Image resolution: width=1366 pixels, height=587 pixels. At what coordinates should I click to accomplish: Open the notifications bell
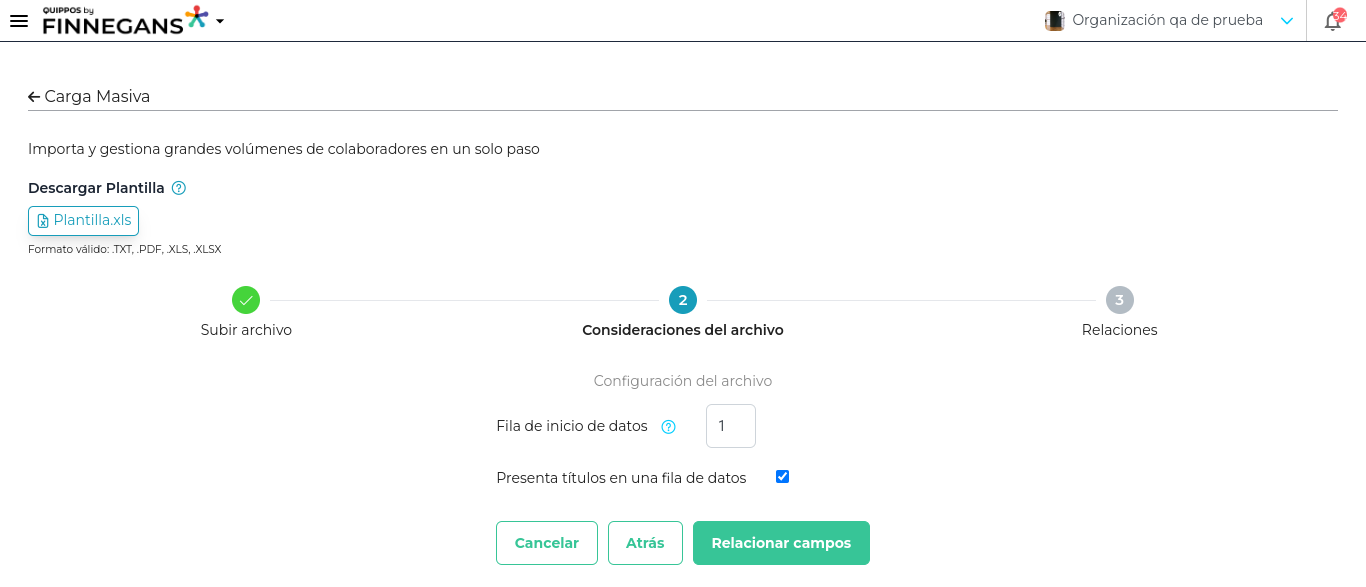point(1332,21)
